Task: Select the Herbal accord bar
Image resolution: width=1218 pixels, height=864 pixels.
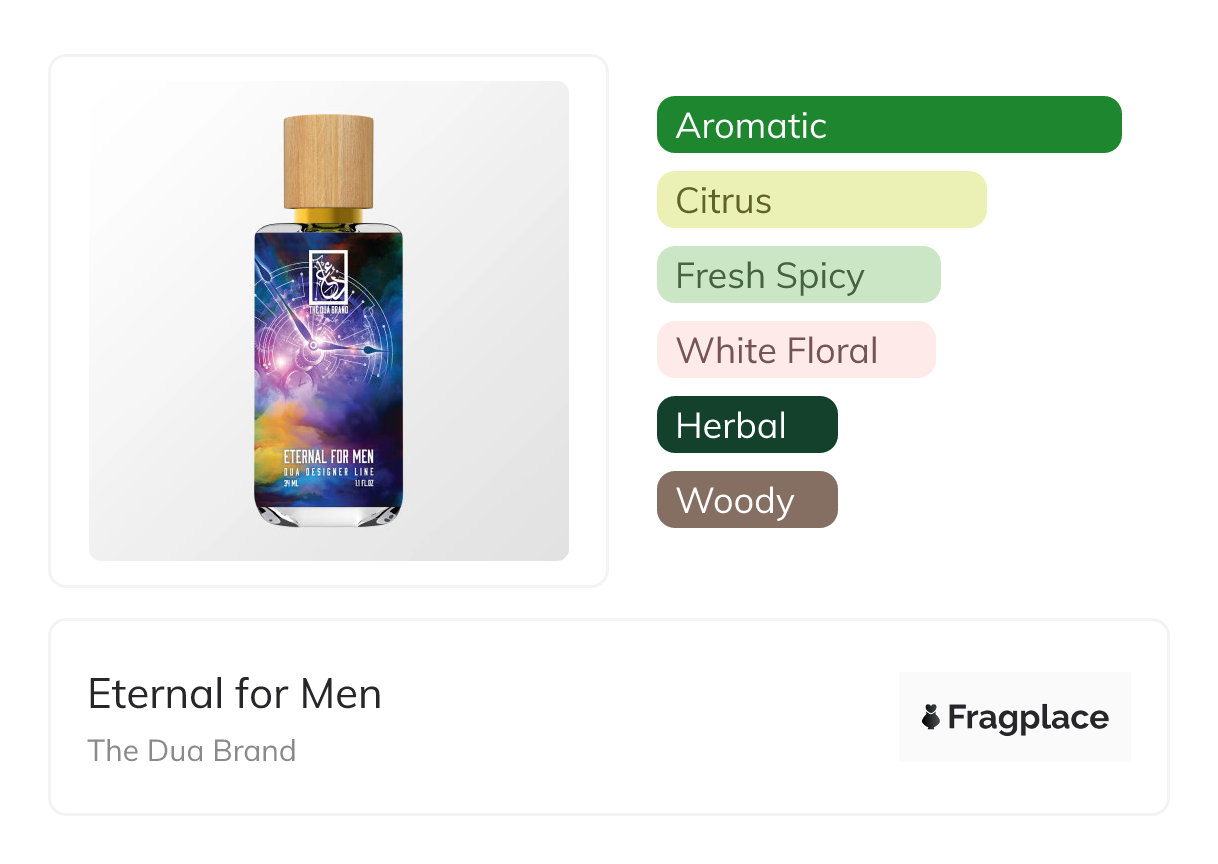Action: pos(746,425)
